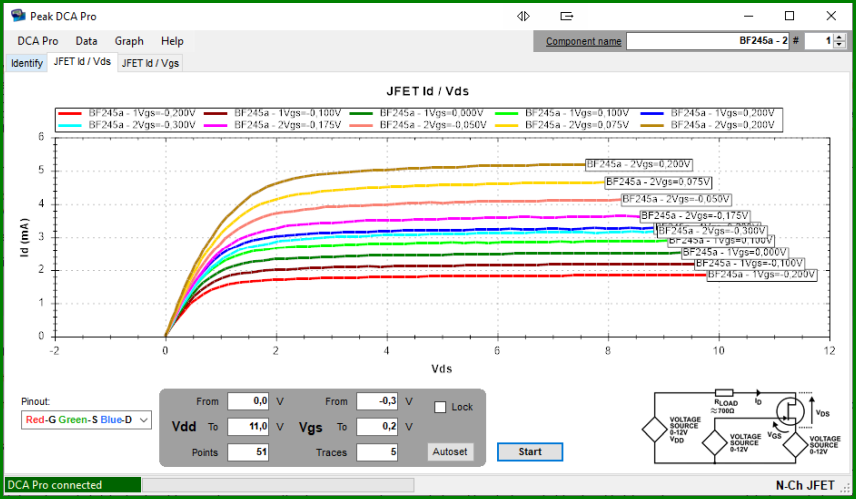Open the Pinout dropdown

[86, 420]
